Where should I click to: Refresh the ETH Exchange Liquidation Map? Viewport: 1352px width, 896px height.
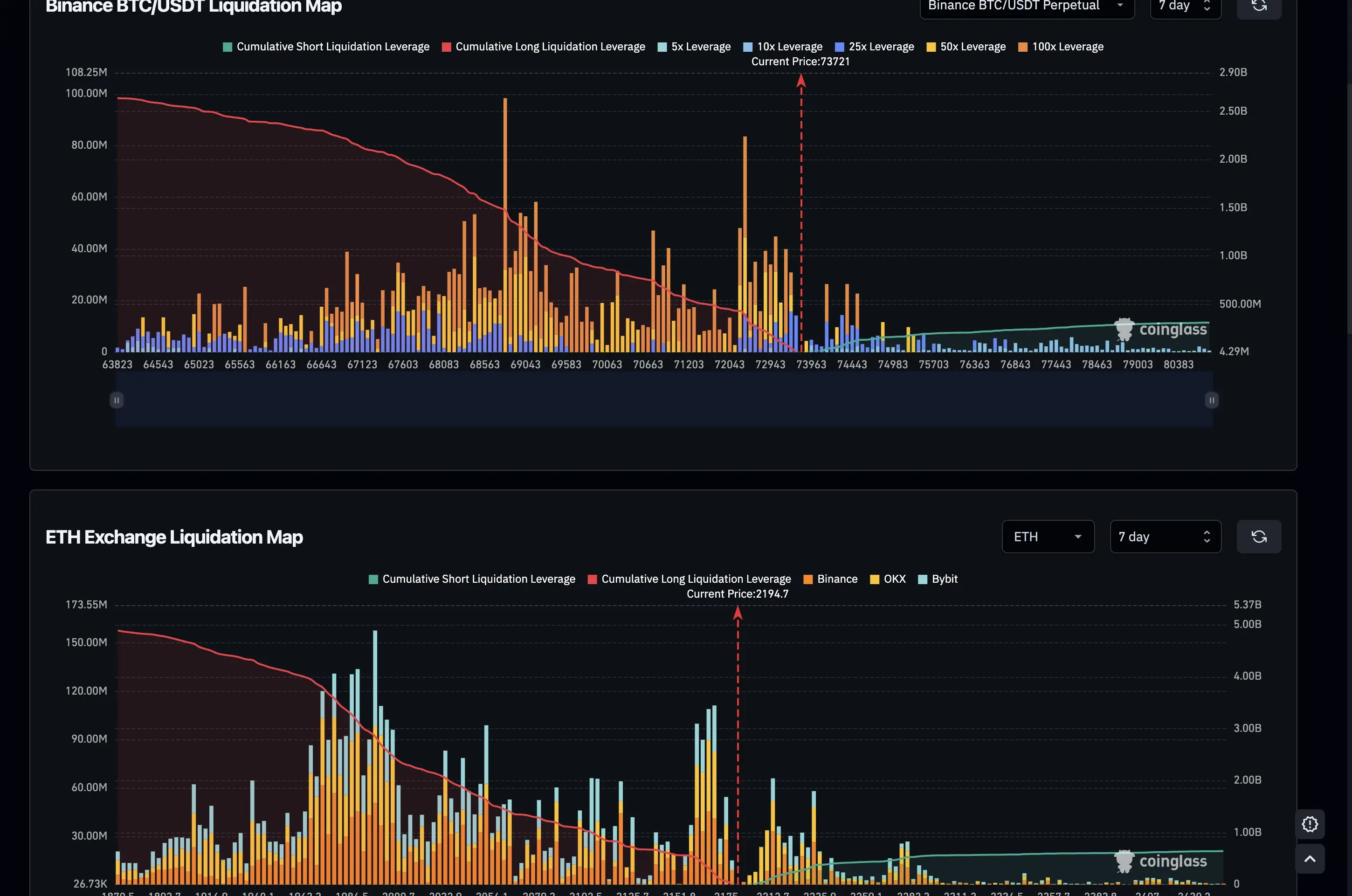(1258, 537)
